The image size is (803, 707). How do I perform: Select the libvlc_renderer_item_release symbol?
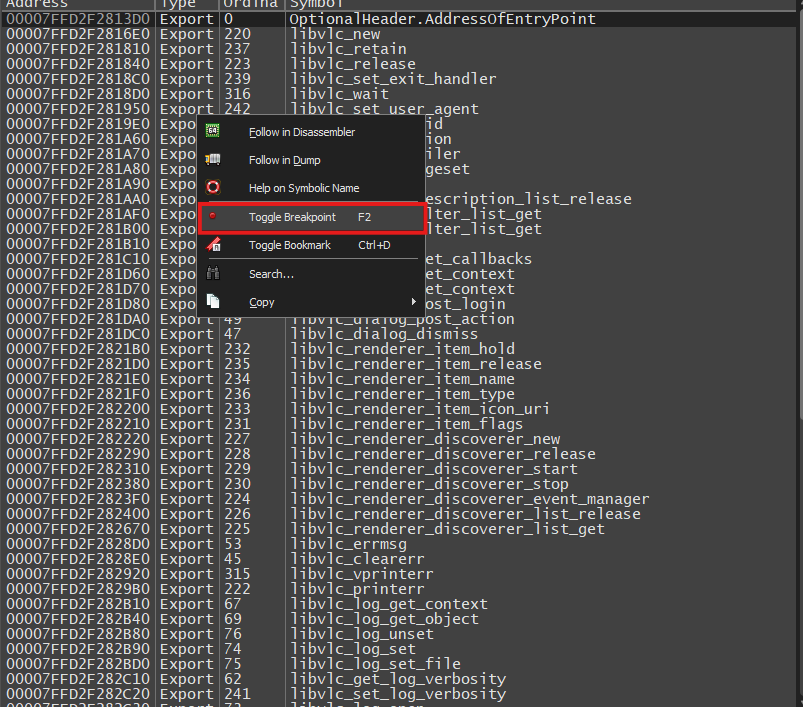click(x=416, y=364)
